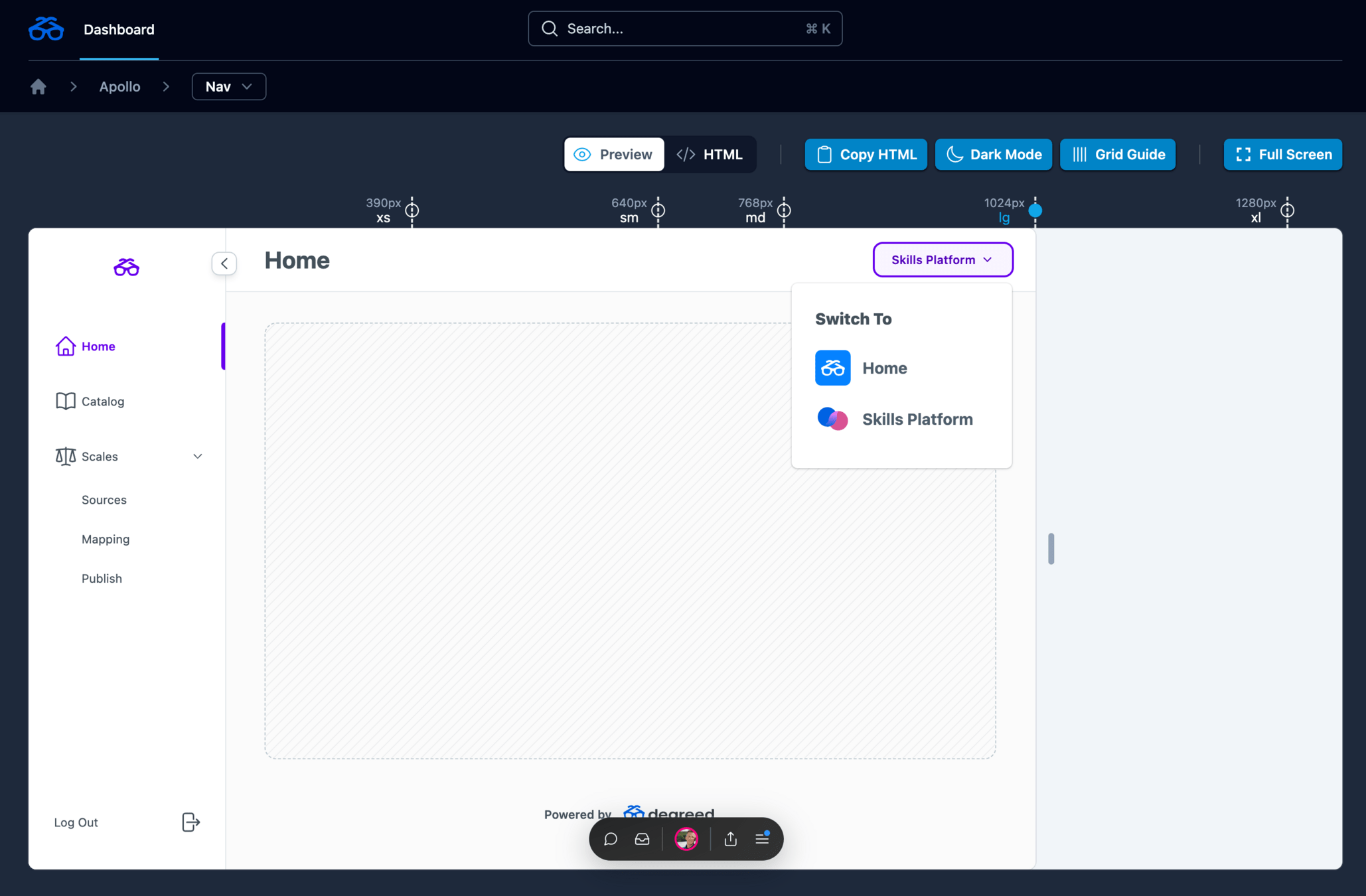Open the Nav breadcrumb dropdown
Viewport: 1366px width, 896px height.
(x=229, y=87)
